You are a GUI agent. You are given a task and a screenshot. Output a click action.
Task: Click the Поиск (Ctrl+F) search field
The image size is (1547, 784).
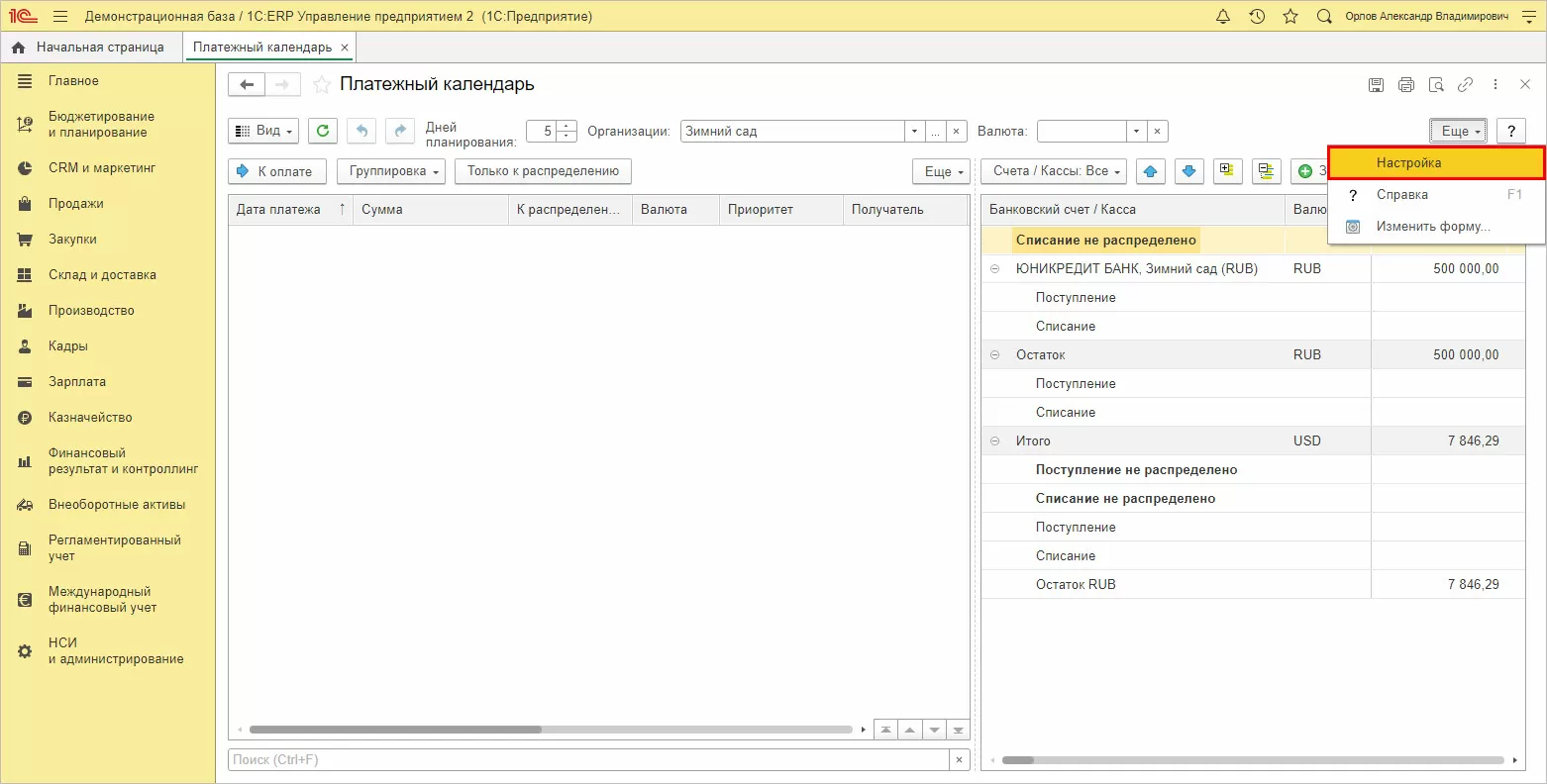click(588, 760)
